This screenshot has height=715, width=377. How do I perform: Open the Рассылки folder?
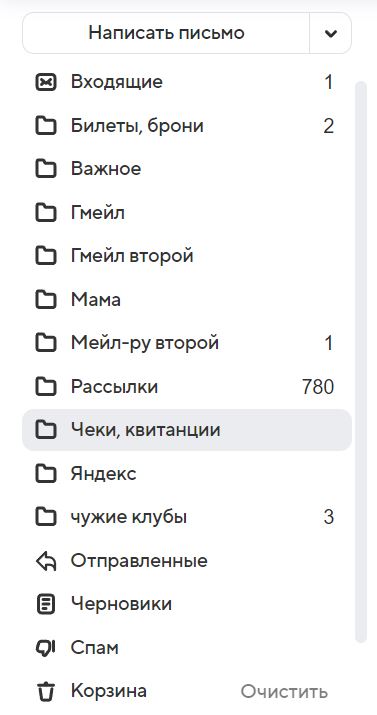pyautogui.click(x=187, y=387)
